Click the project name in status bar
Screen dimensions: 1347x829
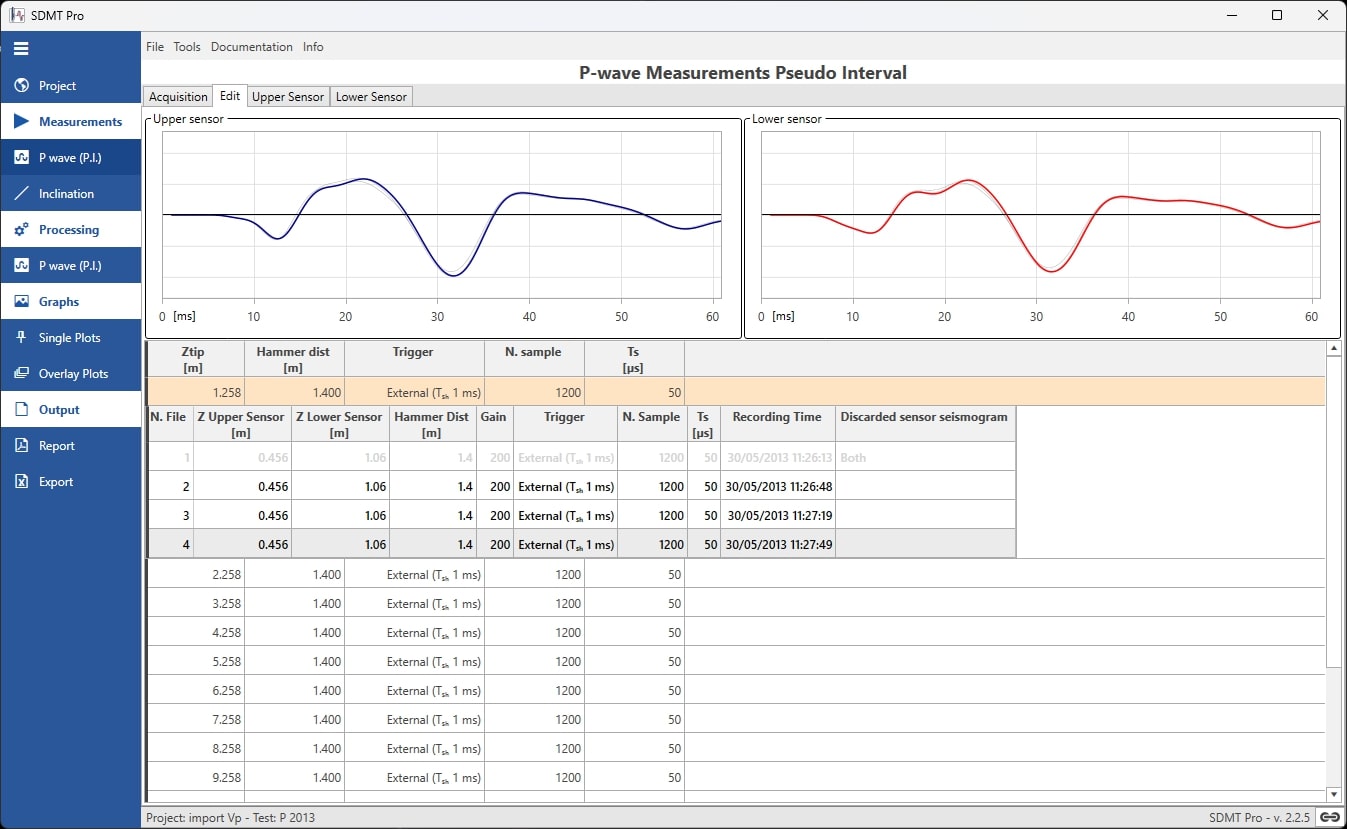tap(230, 817)
